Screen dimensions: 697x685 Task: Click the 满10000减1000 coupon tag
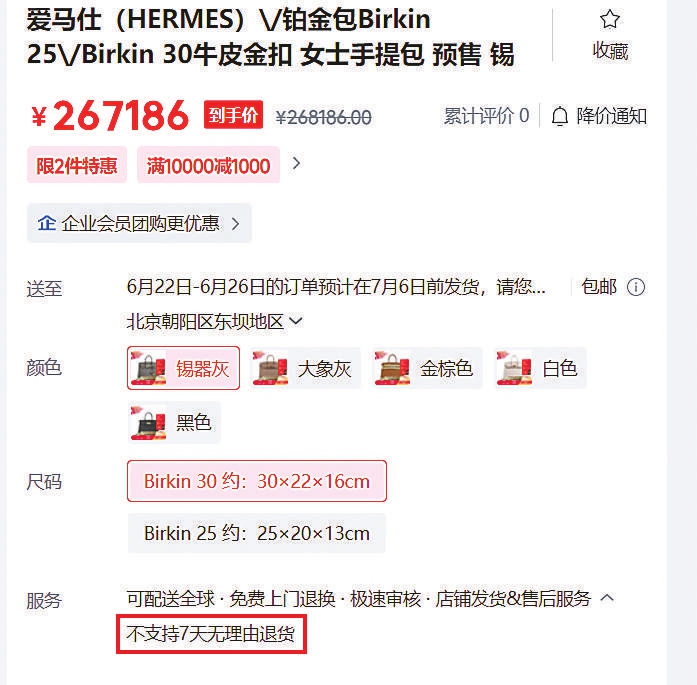[x=208, y=165]
